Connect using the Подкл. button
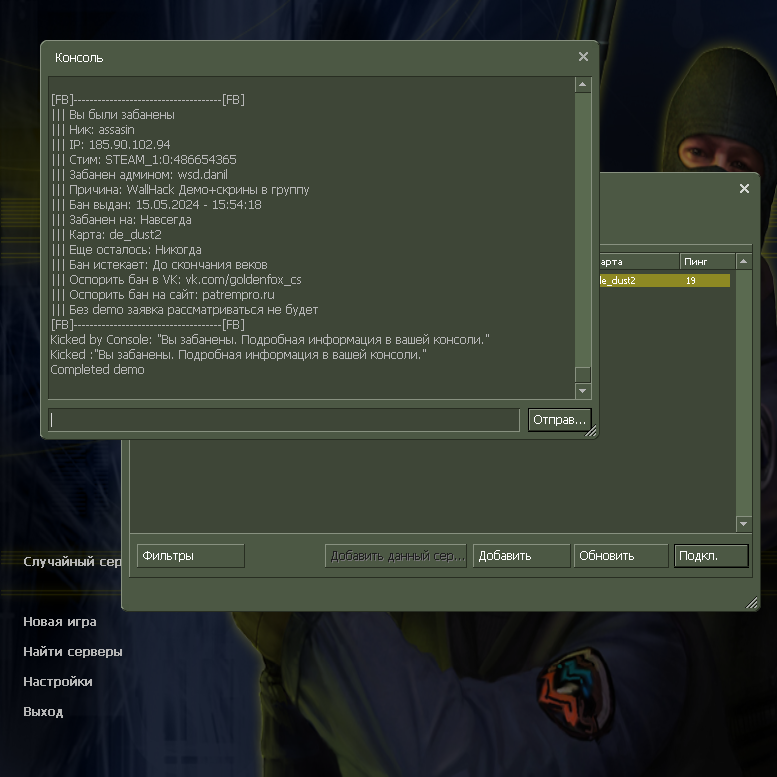The image size is (777, 777). pyautogui.click(x=711, y=555)
